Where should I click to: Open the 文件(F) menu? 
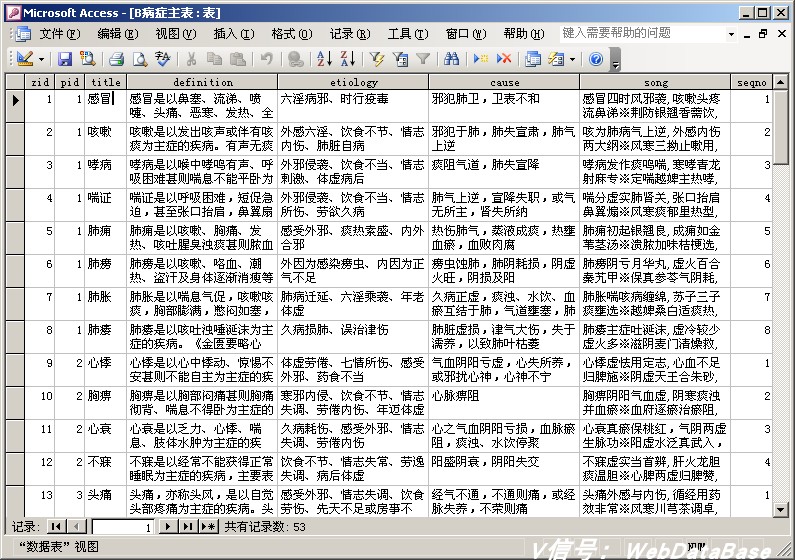pos(60,33)
